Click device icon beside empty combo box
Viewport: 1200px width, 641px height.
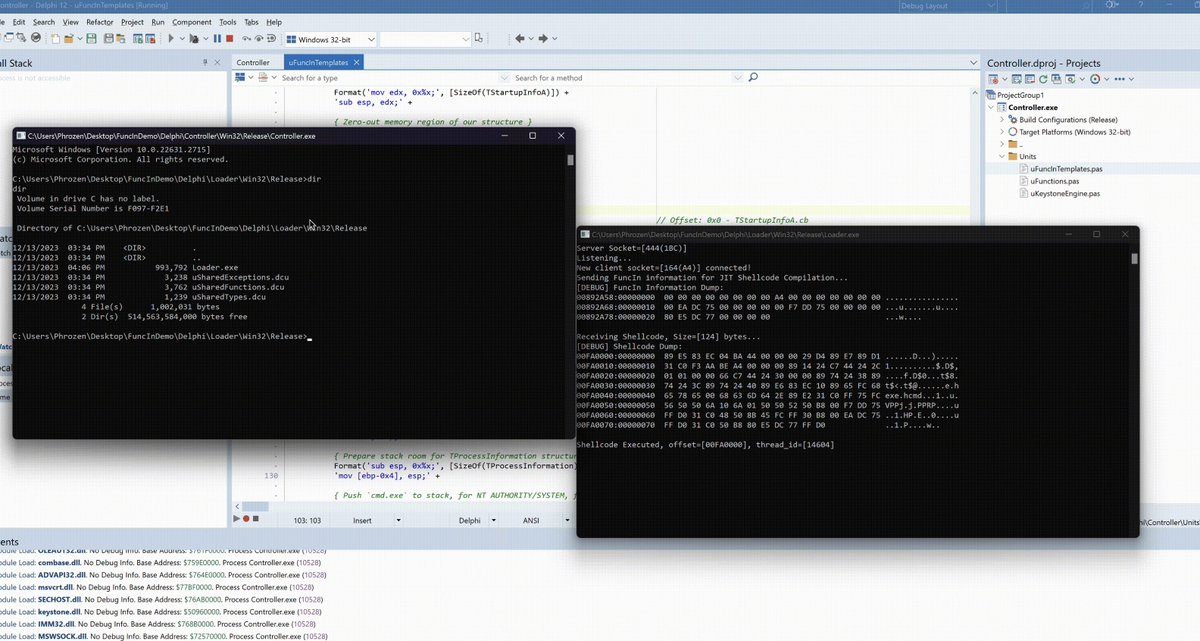(x=478, y=39)
